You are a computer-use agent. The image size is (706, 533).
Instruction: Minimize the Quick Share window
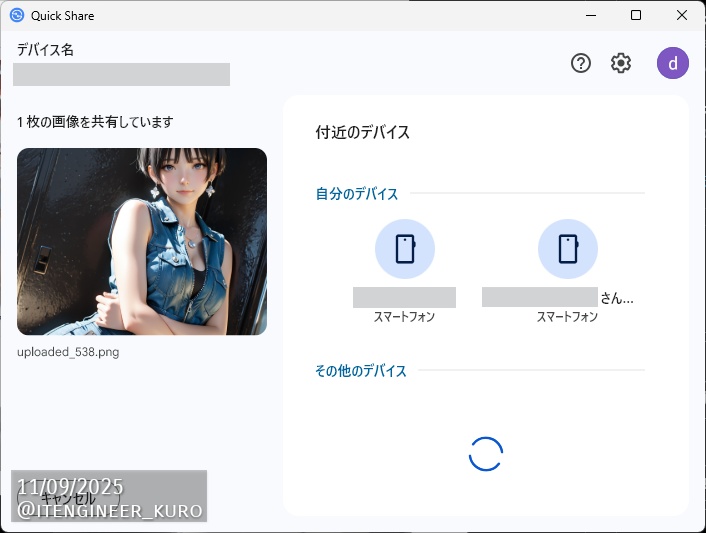coord(591,15)
